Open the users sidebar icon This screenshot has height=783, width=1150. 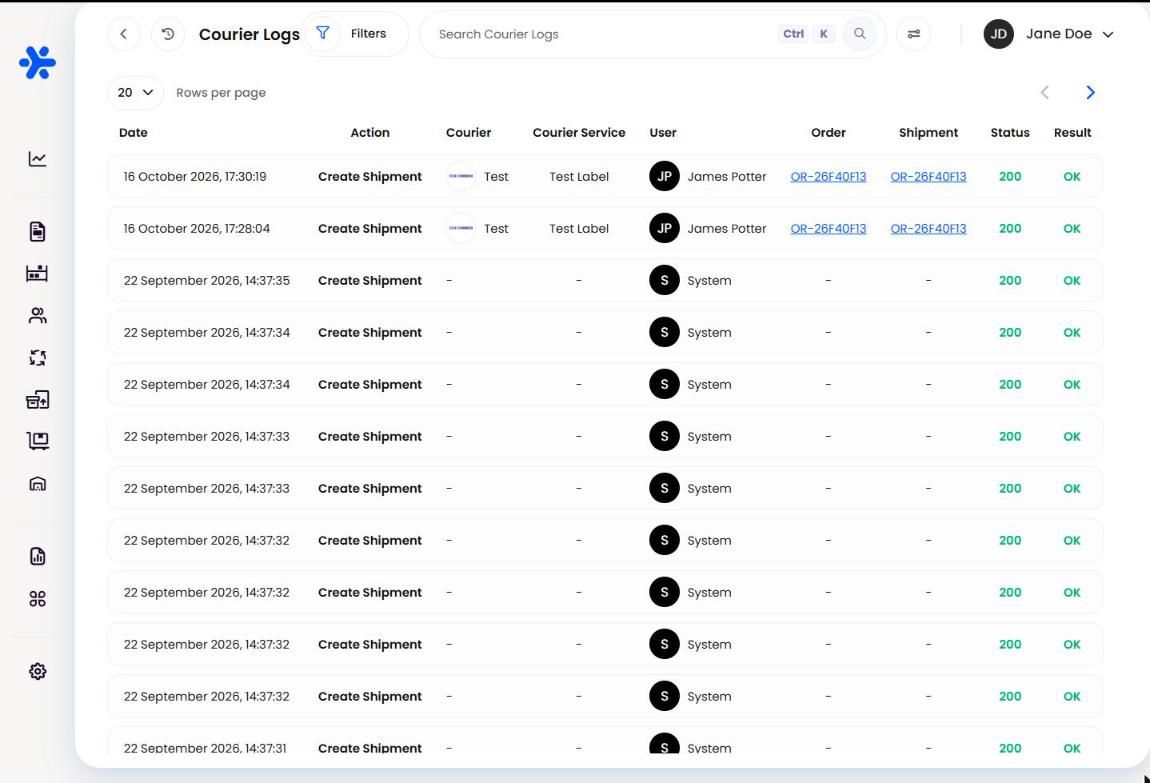[x=37, y=315]
